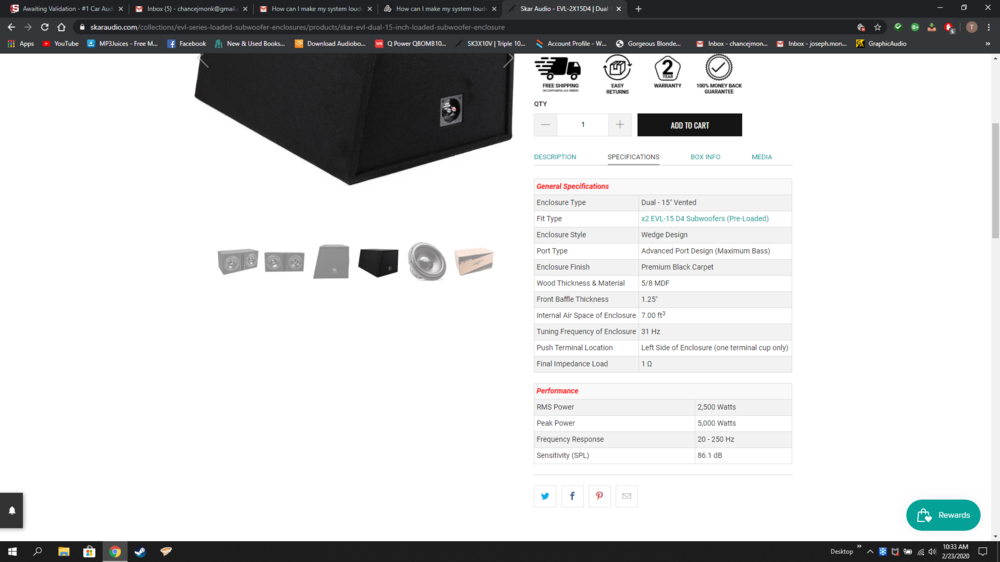This screenshot has height=562, width=1000.
Task: Decrease quantity with minus button
Action: tap(545, 124)
